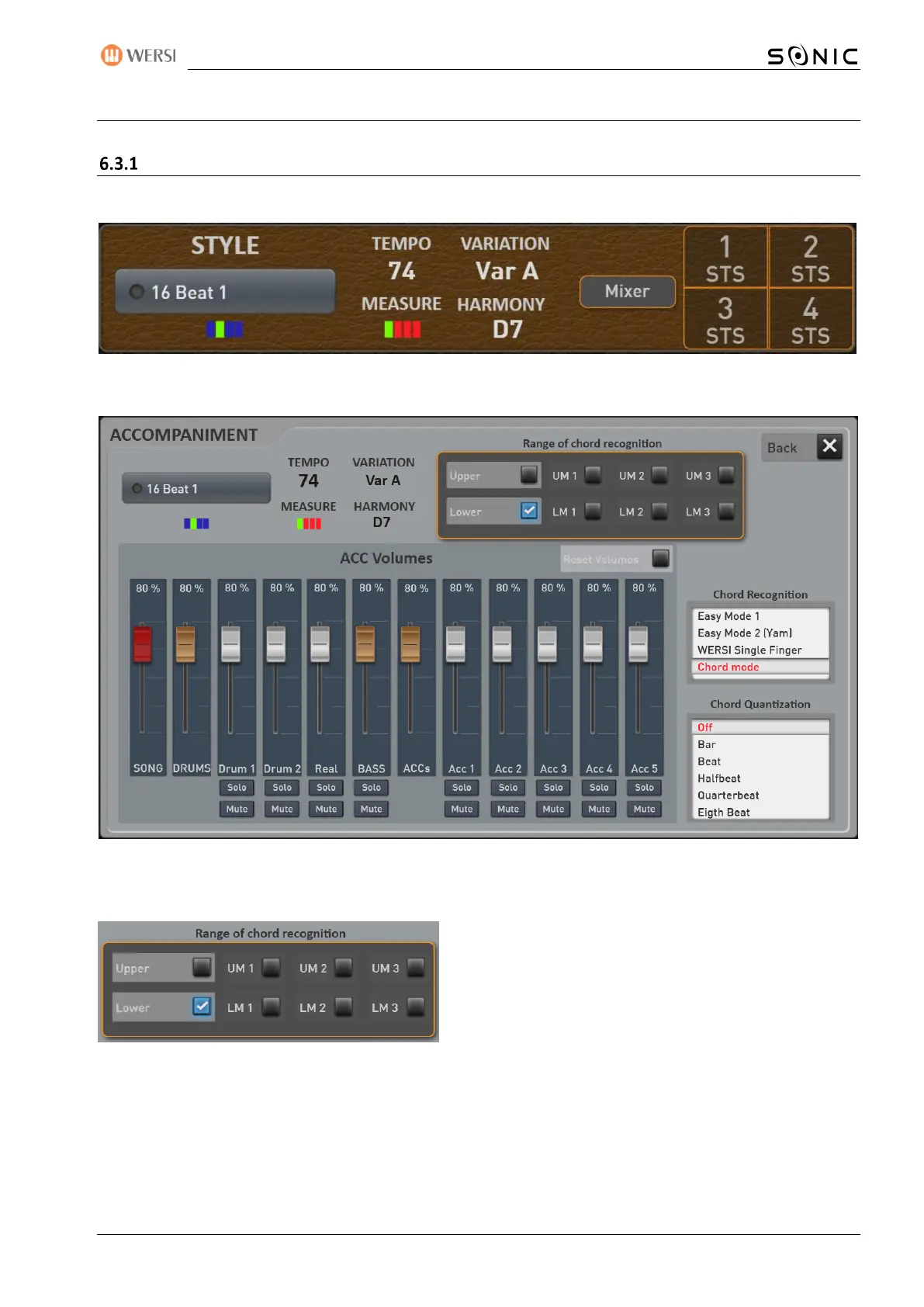Toggle UM 2 checkbox in Accompaniment window
924x1307 pixels.
point(659,475)
